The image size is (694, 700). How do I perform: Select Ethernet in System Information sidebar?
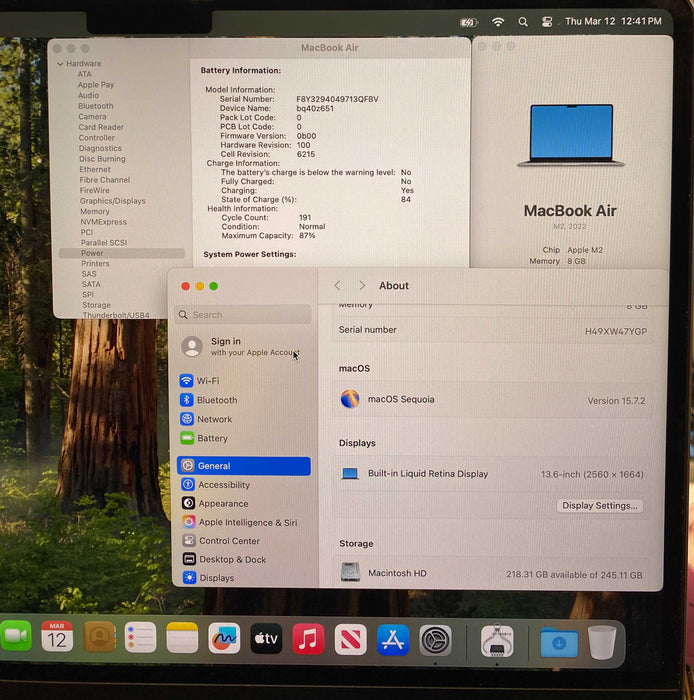click(95, 169)
